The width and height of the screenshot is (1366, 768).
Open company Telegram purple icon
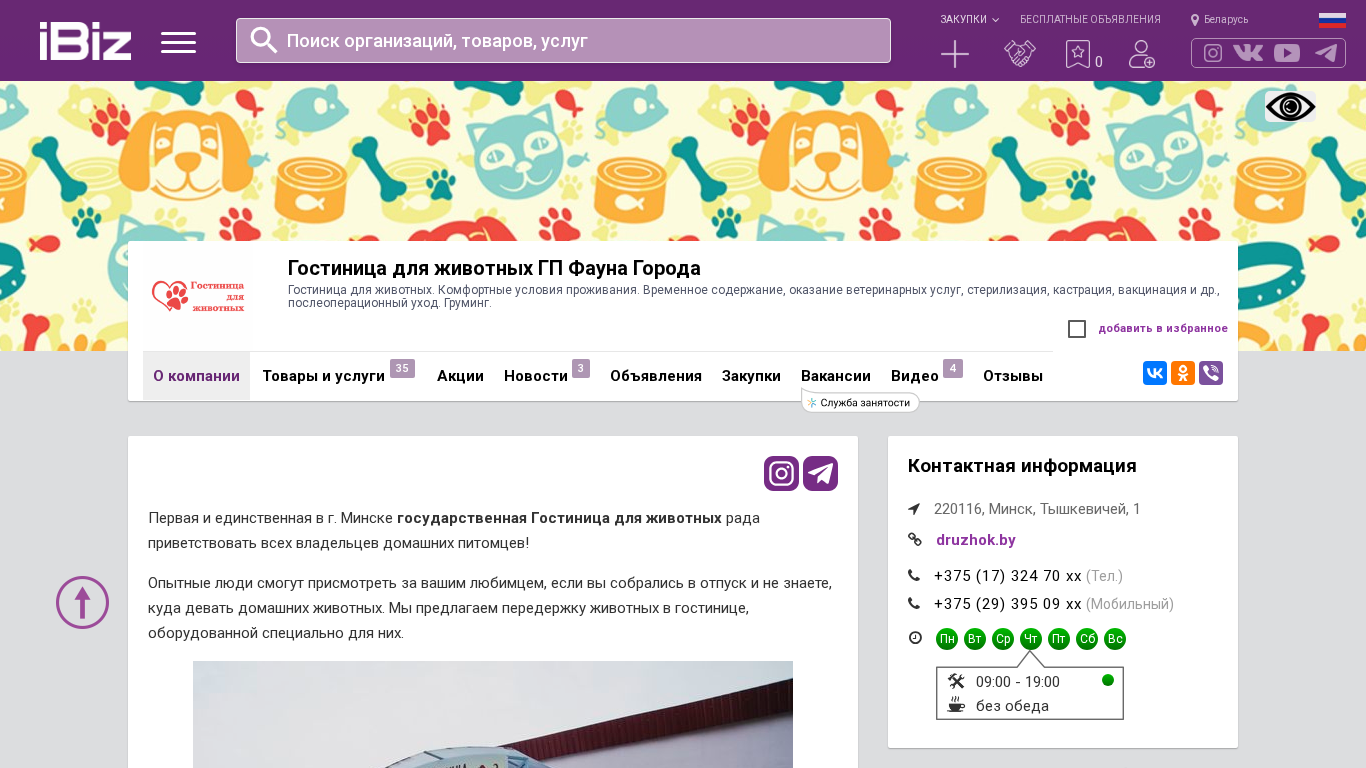(x=820, y=474)
